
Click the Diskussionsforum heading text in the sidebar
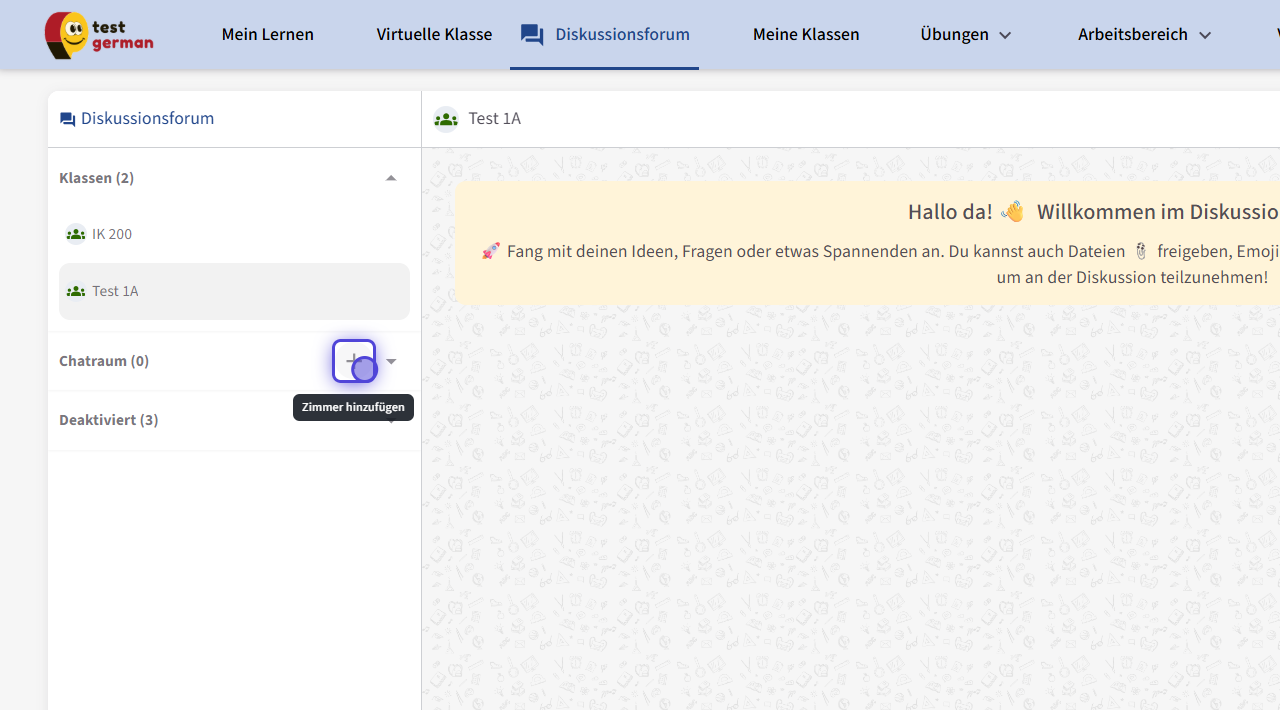point(147,119)
